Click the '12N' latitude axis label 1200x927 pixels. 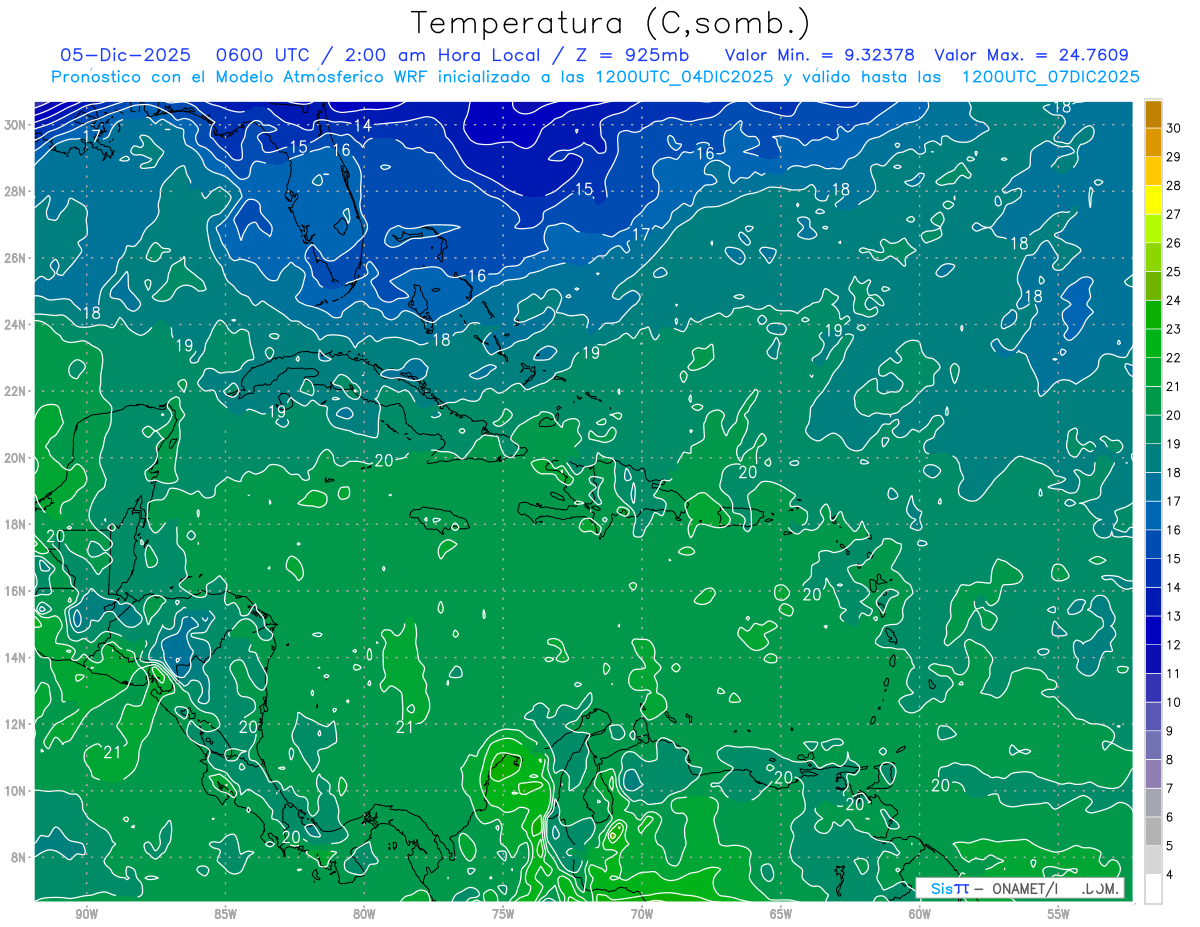point(17,724)
